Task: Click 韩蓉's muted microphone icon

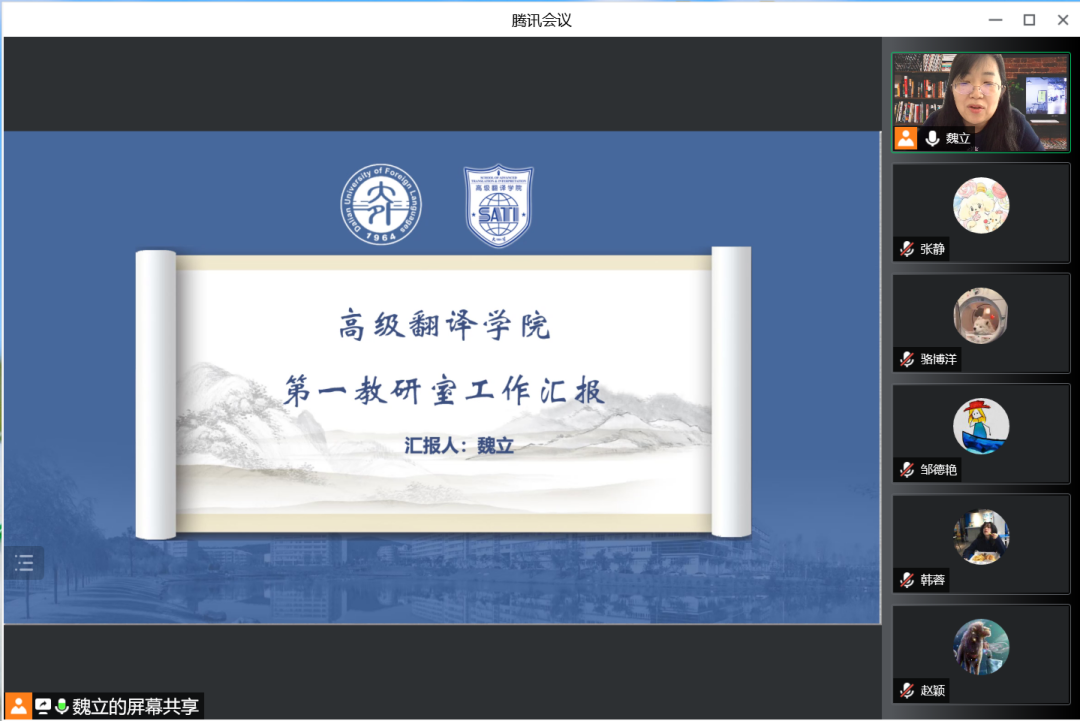Action: coord(906,580)
